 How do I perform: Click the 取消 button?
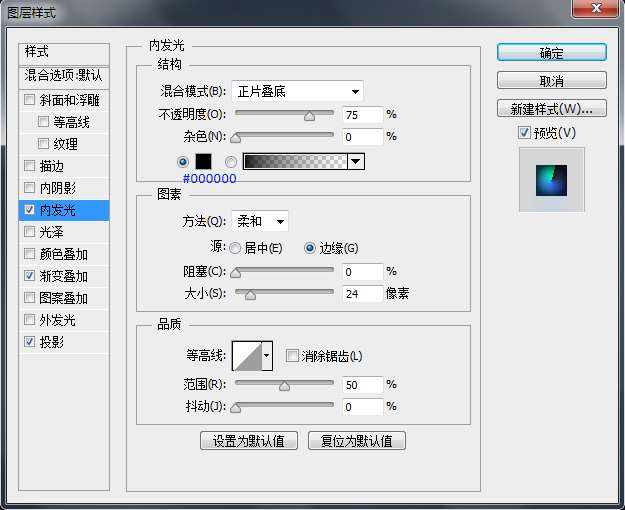coord(552,81)
